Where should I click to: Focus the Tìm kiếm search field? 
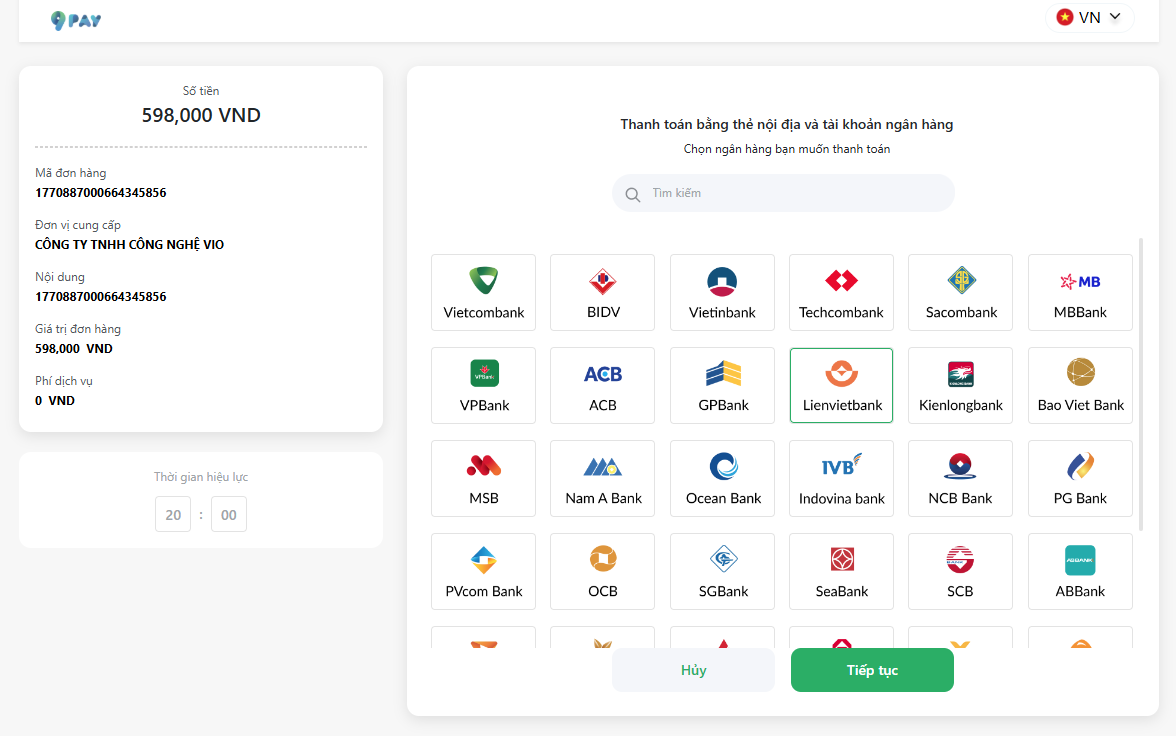click(x=783, y=194)
